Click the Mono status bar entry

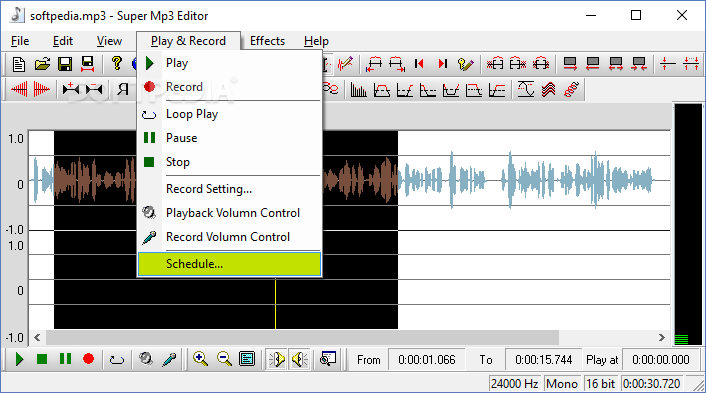tap(561, 384)
